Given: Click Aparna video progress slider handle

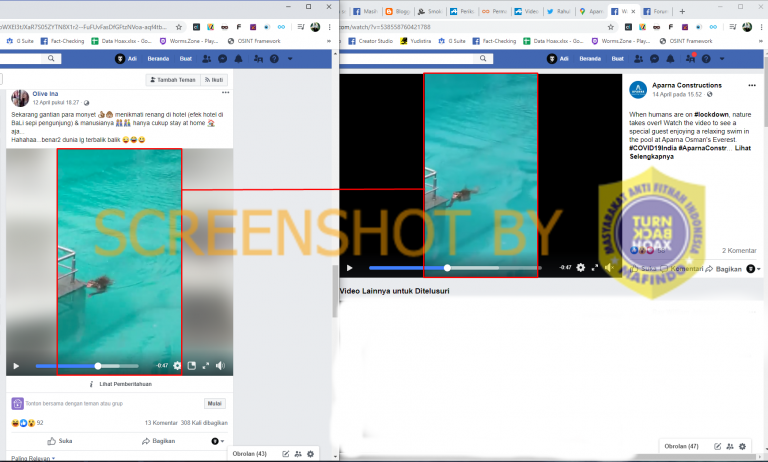Looking at the screenshot, I should click(x=447, y=267).
